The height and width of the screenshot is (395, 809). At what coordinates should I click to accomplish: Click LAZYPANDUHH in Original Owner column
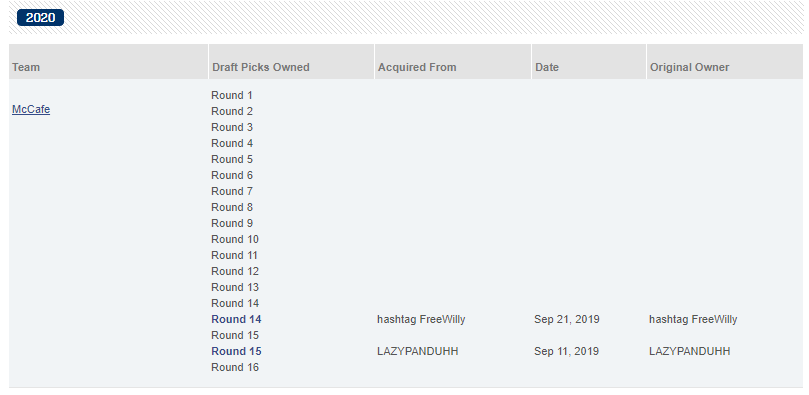(x=689, y=351)
